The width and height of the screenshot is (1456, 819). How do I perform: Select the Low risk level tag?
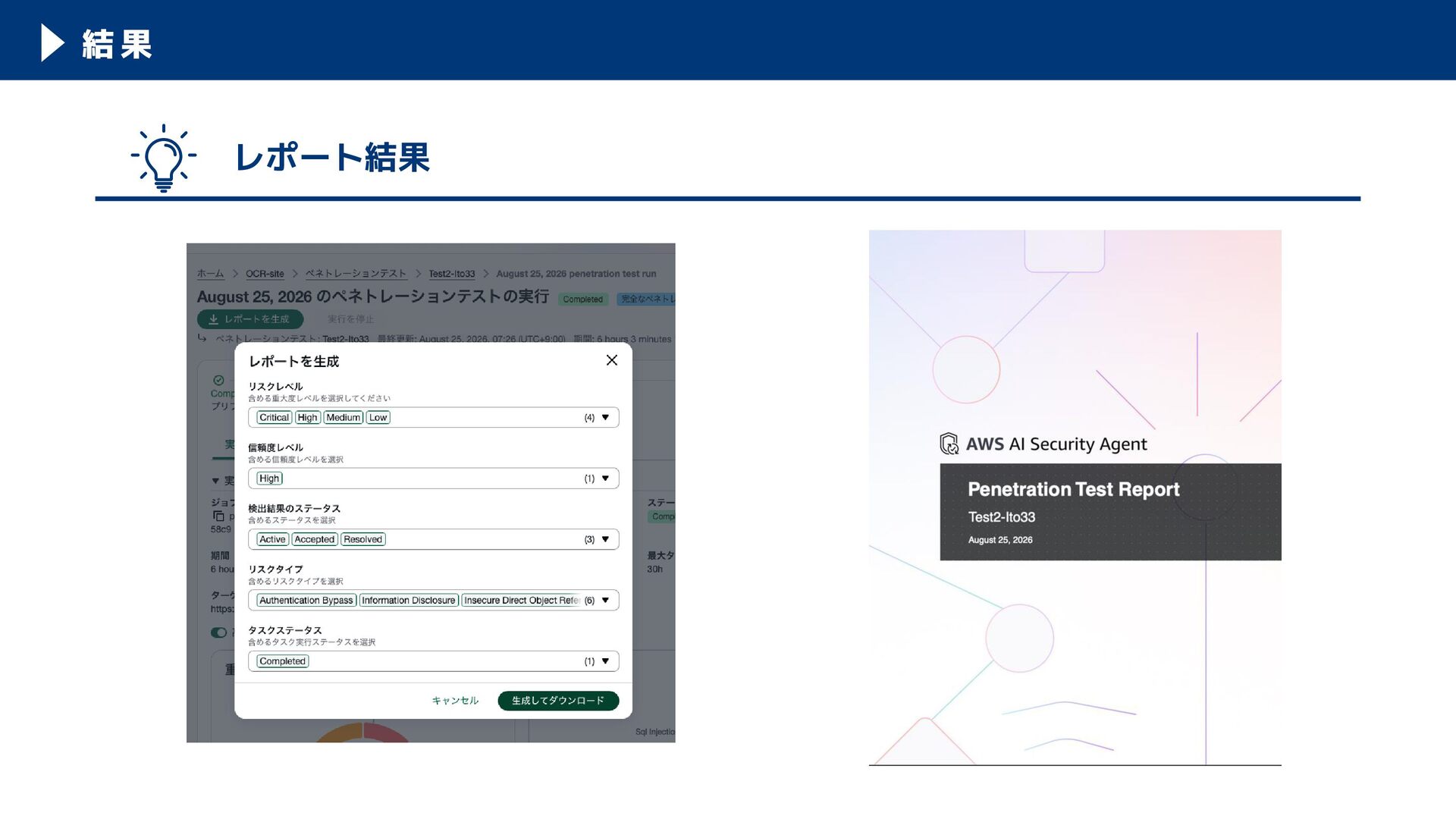click(x=378, y=418)
